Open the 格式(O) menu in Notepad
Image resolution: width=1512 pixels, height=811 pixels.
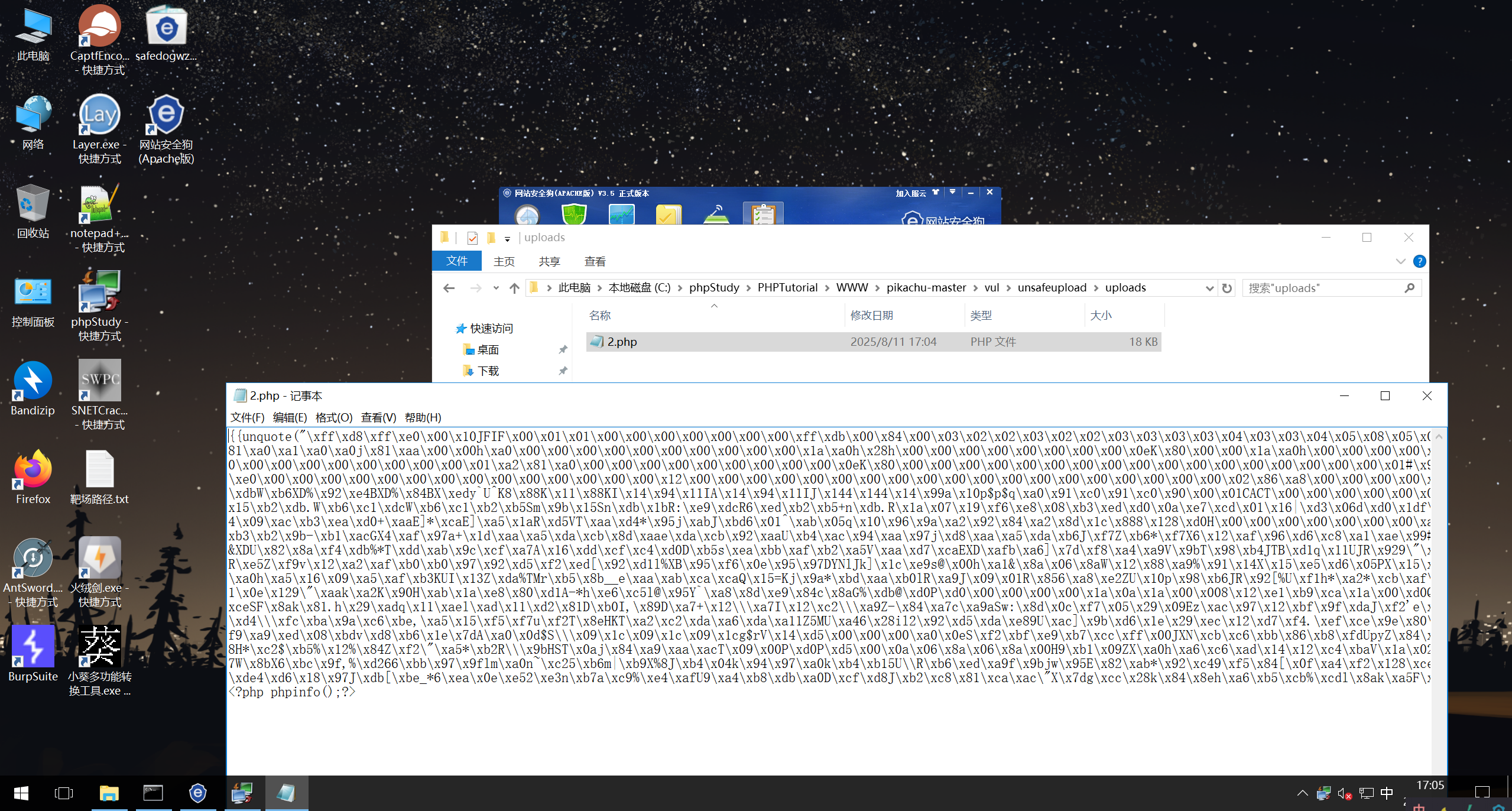[333, 417]
